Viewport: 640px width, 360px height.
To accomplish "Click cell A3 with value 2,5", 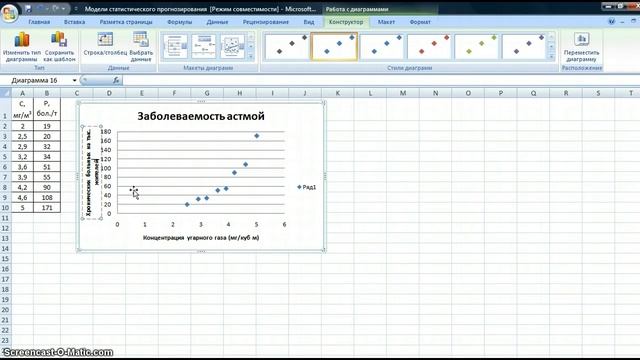I will (22, 136).
